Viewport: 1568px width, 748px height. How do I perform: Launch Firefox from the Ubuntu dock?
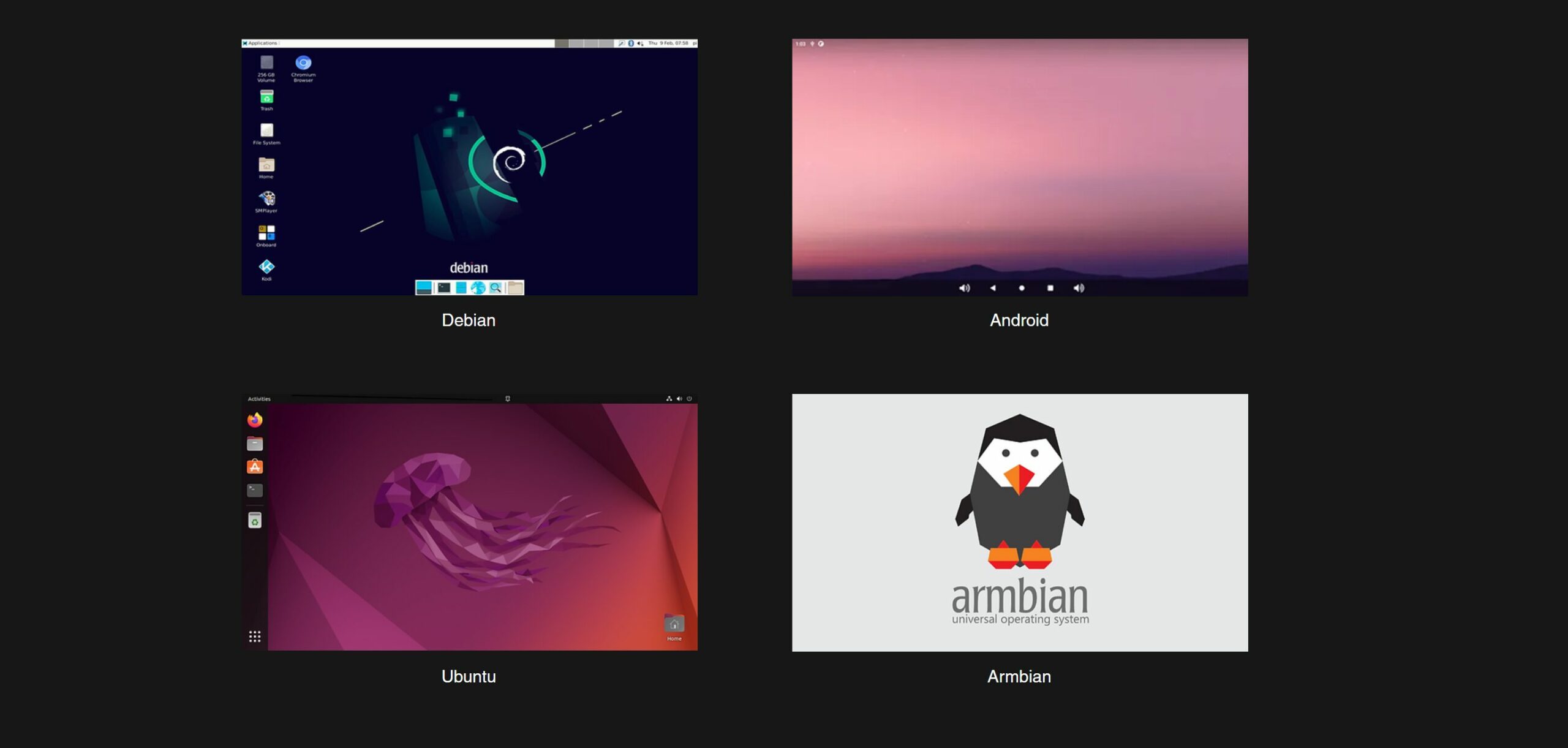255,420
